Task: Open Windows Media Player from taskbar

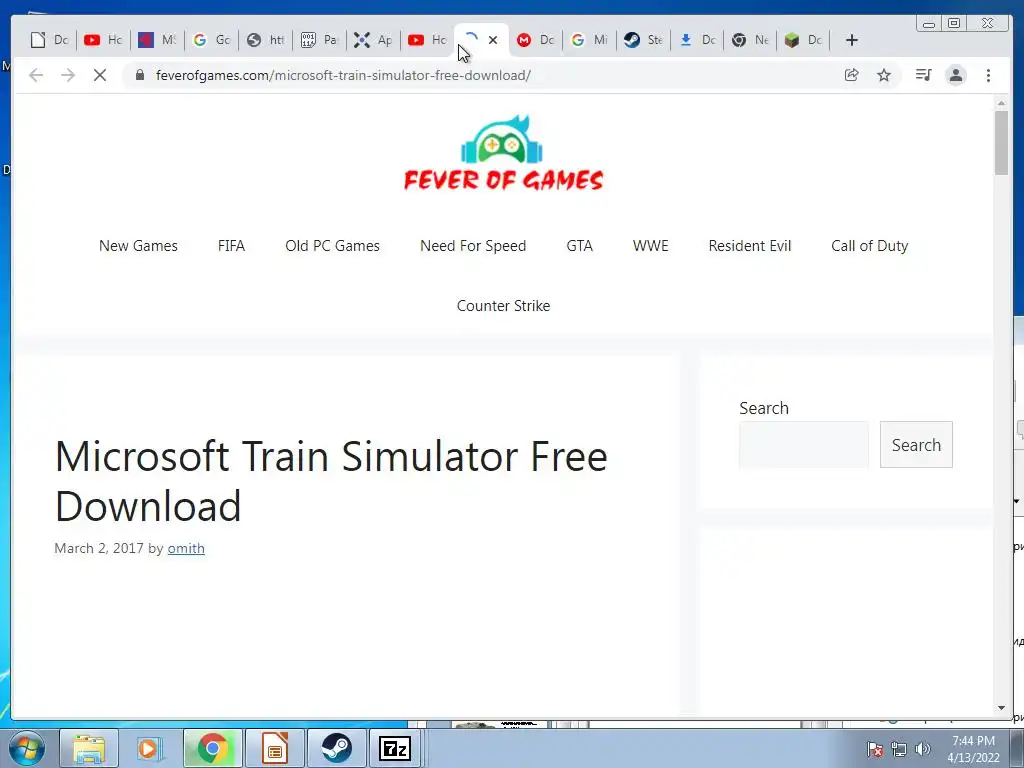Action: pos(149,748)
